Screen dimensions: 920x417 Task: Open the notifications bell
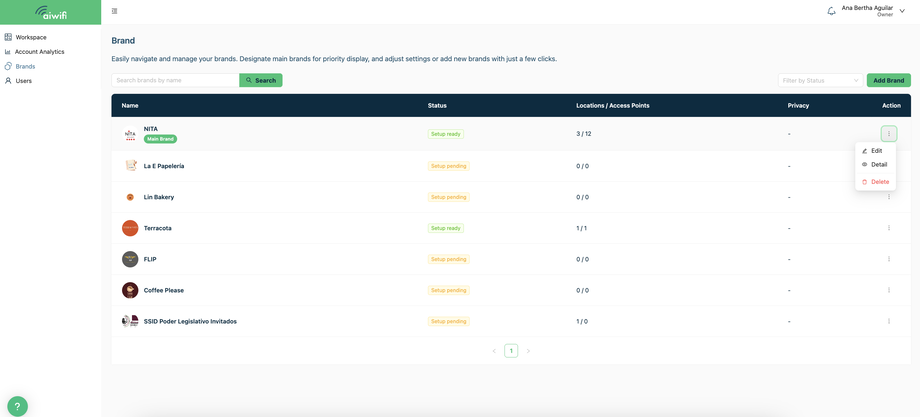tap(831, 11)
